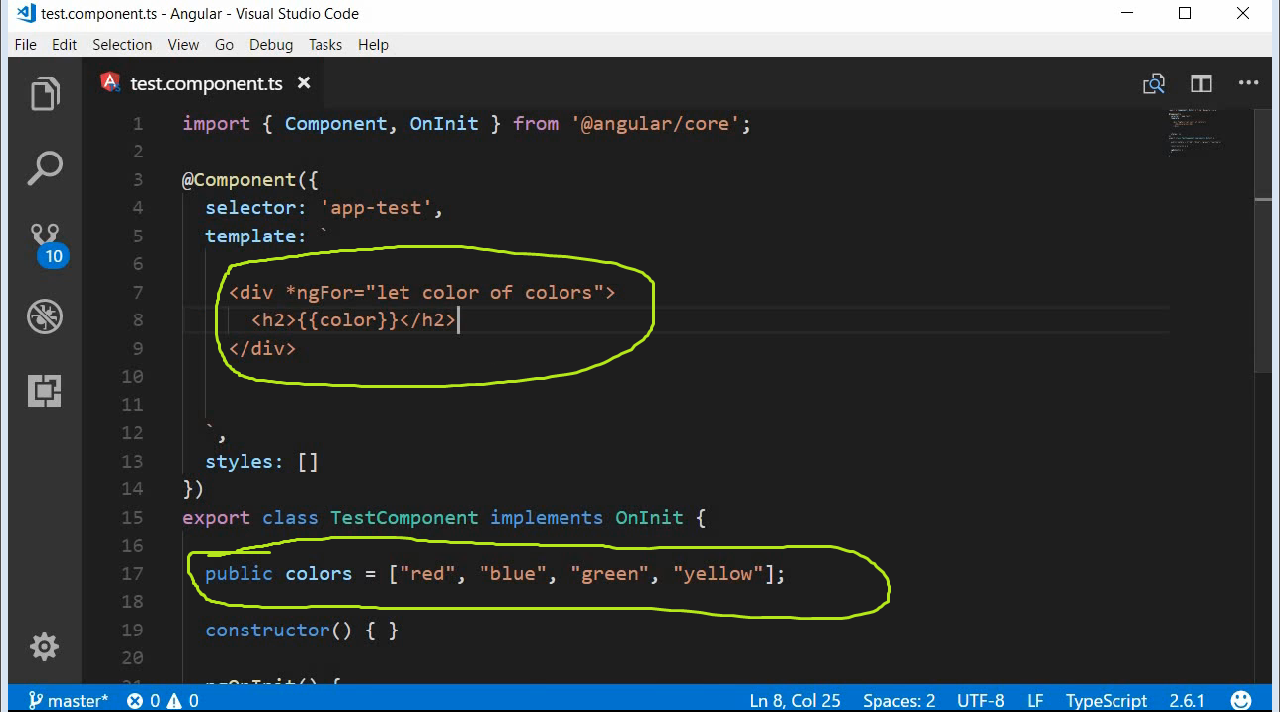Open the Debug menu

(270, 44)
